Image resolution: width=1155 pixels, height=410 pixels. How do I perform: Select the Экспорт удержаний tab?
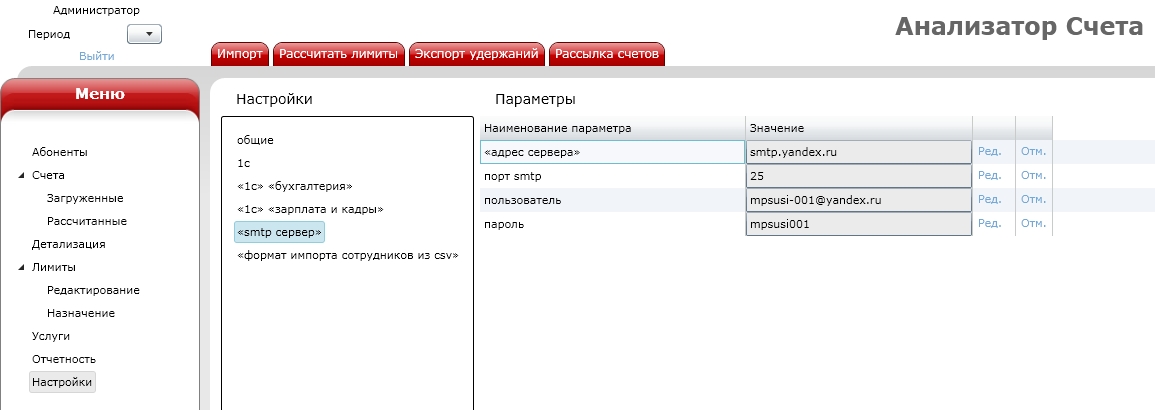pyautogui.click(x=476, y=54)
